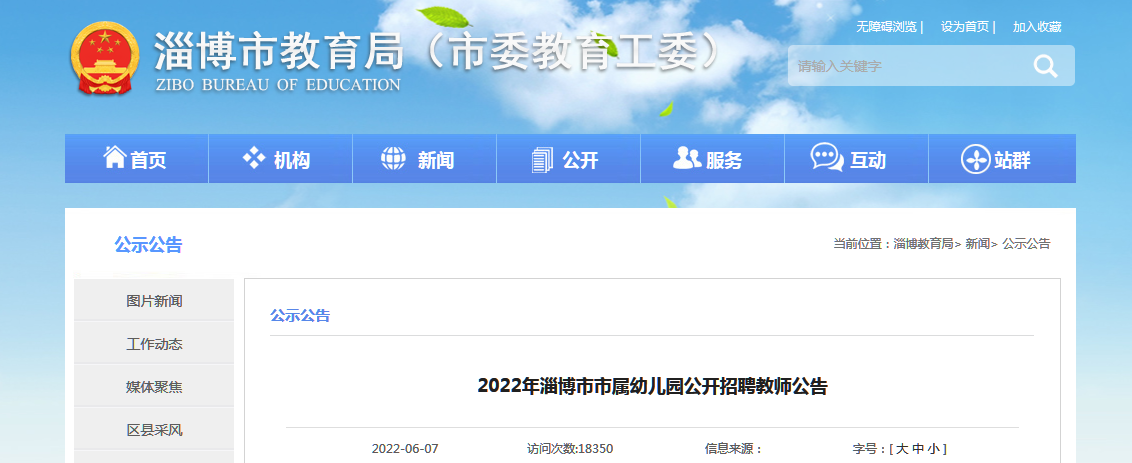
Task: Click the 设为首页 link
Action: point(965,27)
